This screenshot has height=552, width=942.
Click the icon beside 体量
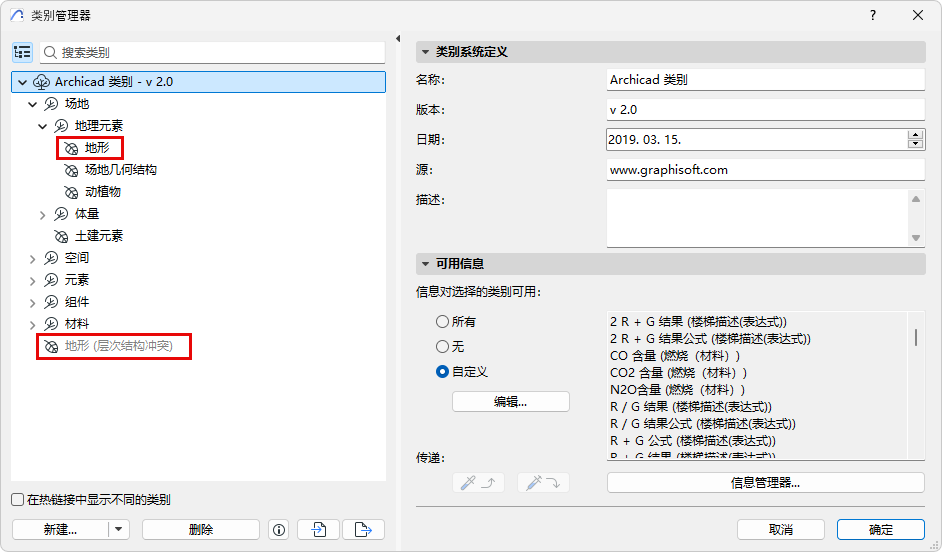[61, 214]
